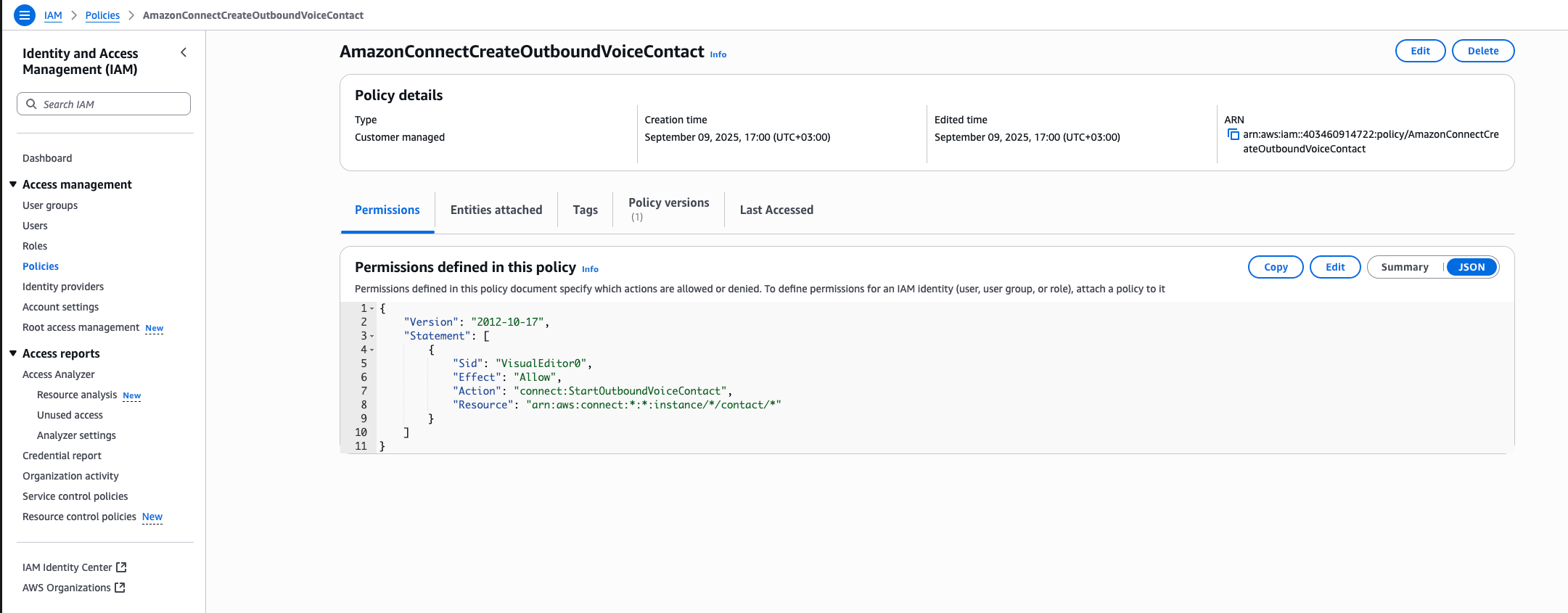Open Analyzer settings page
The width and height of the screenshot is (1568, 613).
point(76,435)
